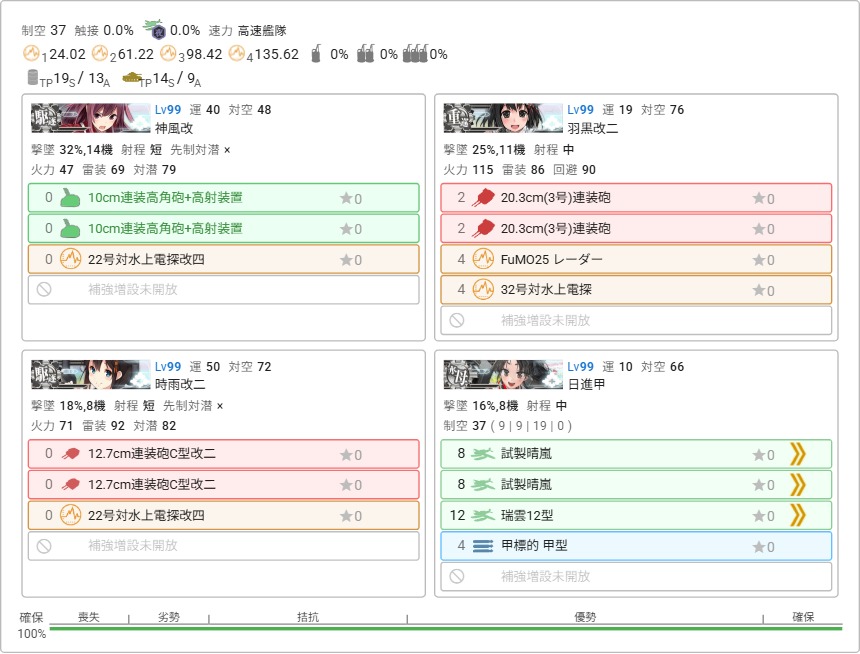Click the 32号対水上電探 radar icon

pos(483,291)
